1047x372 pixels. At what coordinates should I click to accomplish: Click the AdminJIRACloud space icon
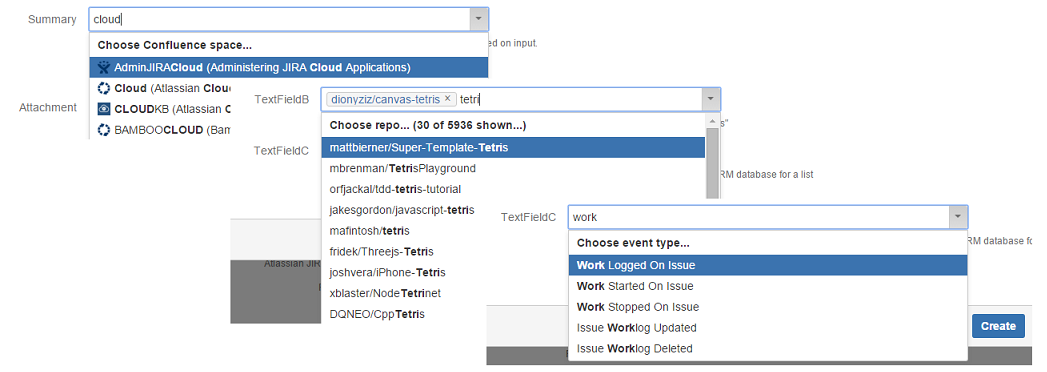point(103,67)
